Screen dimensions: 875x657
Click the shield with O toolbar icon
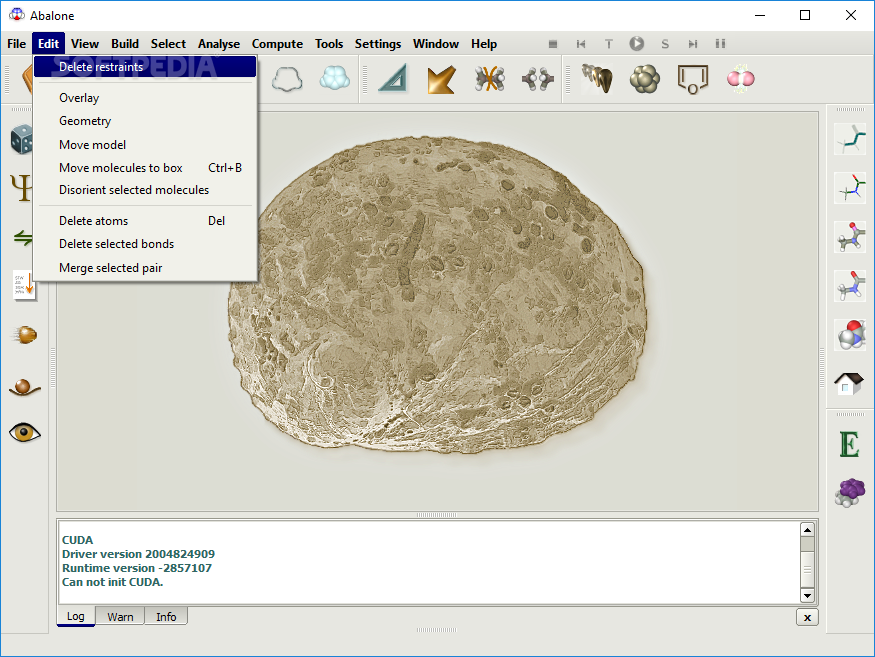click(693, 79)
